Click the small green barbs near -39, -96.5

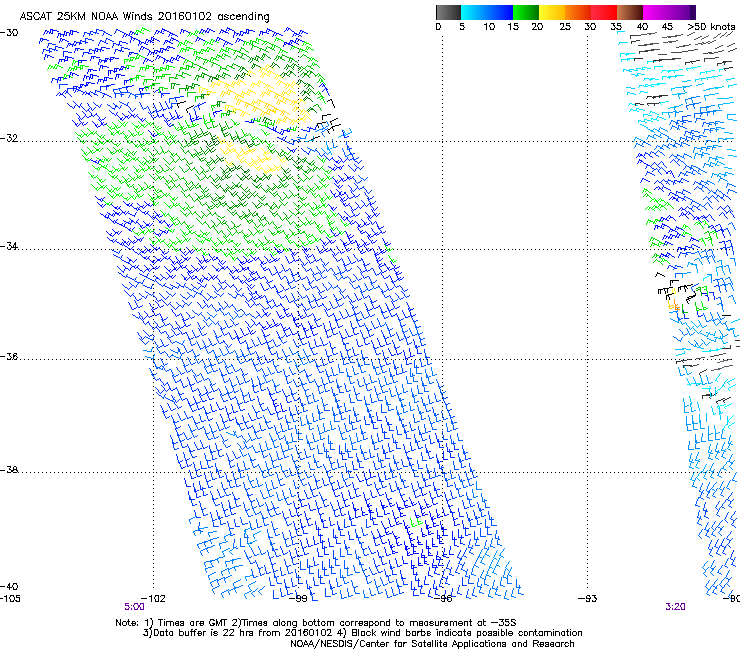(416, 523)
